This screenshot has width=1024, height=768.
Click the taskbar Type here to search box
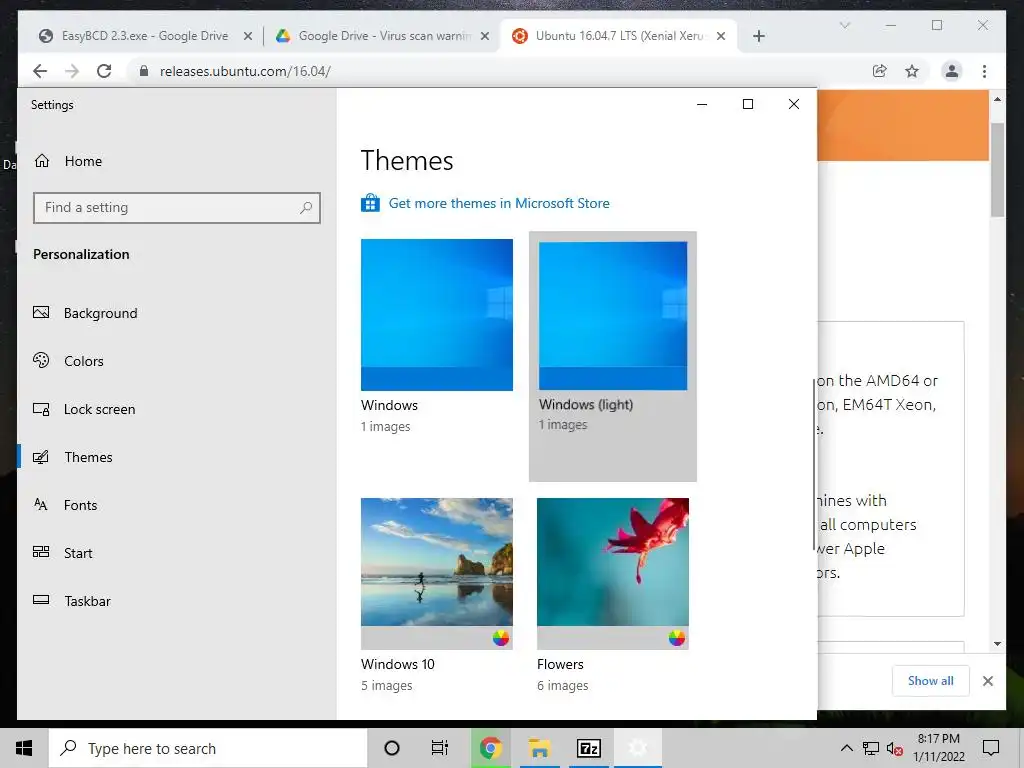(208, 748)
